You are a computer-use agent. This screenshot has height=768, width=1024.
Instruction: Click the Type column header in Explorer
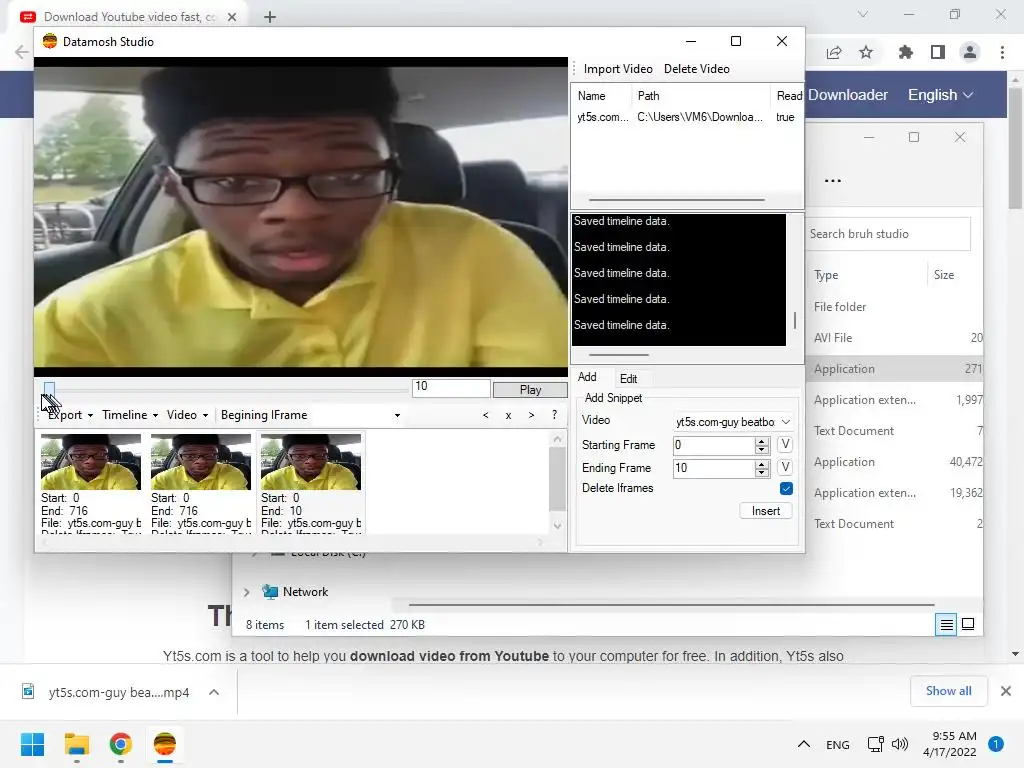(x=825, y=275)
